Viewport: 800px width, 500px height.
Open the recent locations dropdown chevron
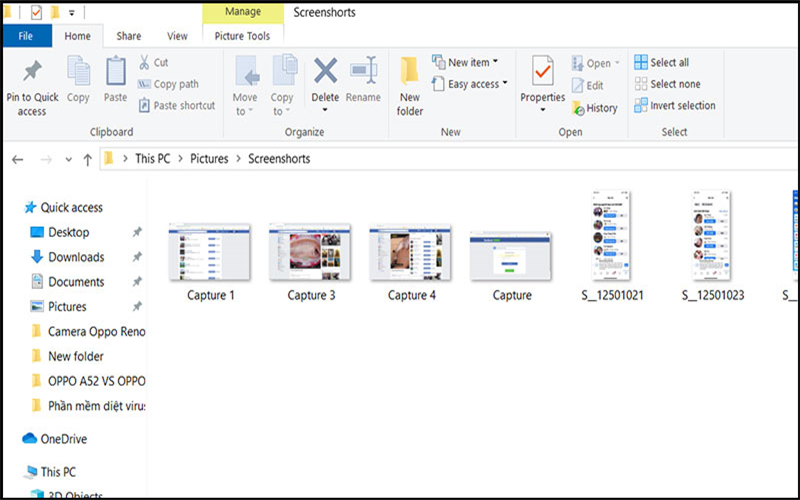(68, 160)
